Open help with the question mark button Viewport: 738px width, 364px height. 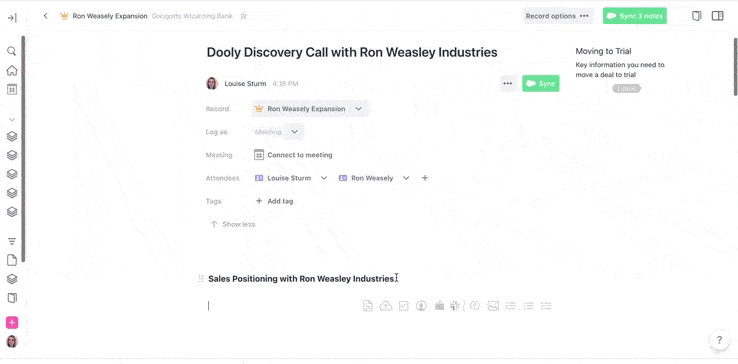point(719,340)
